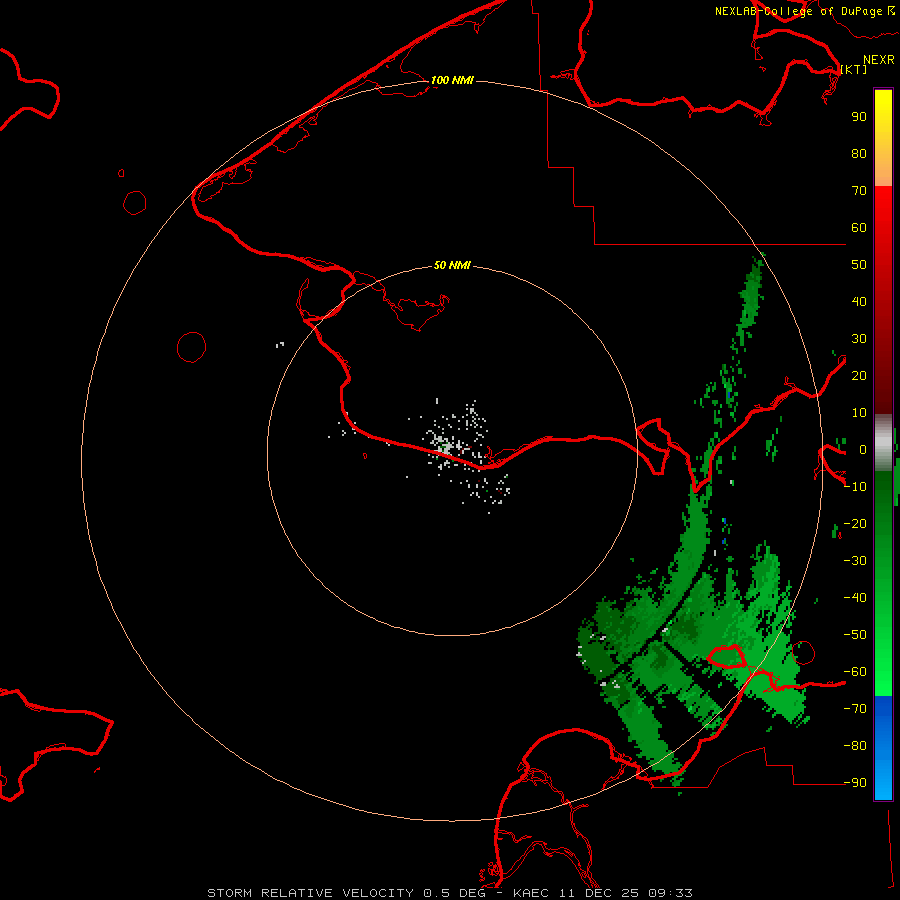Click the 30 value on color scale
Image resolution: width=900 pixels, height=900 pixels.
(859, 339)
